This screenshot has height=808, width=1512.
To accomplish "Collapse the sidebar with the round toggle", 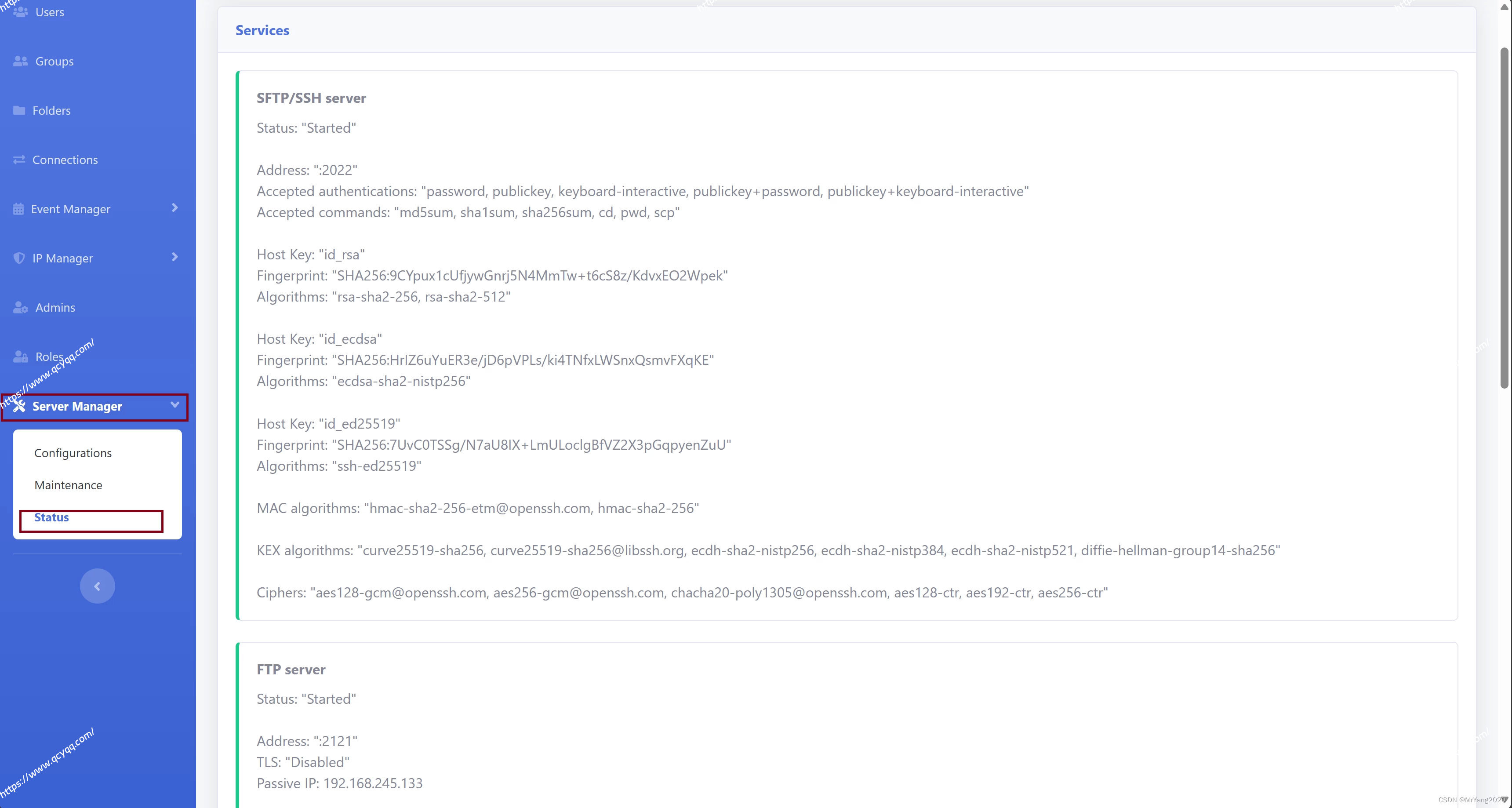I will pos(98,586).
